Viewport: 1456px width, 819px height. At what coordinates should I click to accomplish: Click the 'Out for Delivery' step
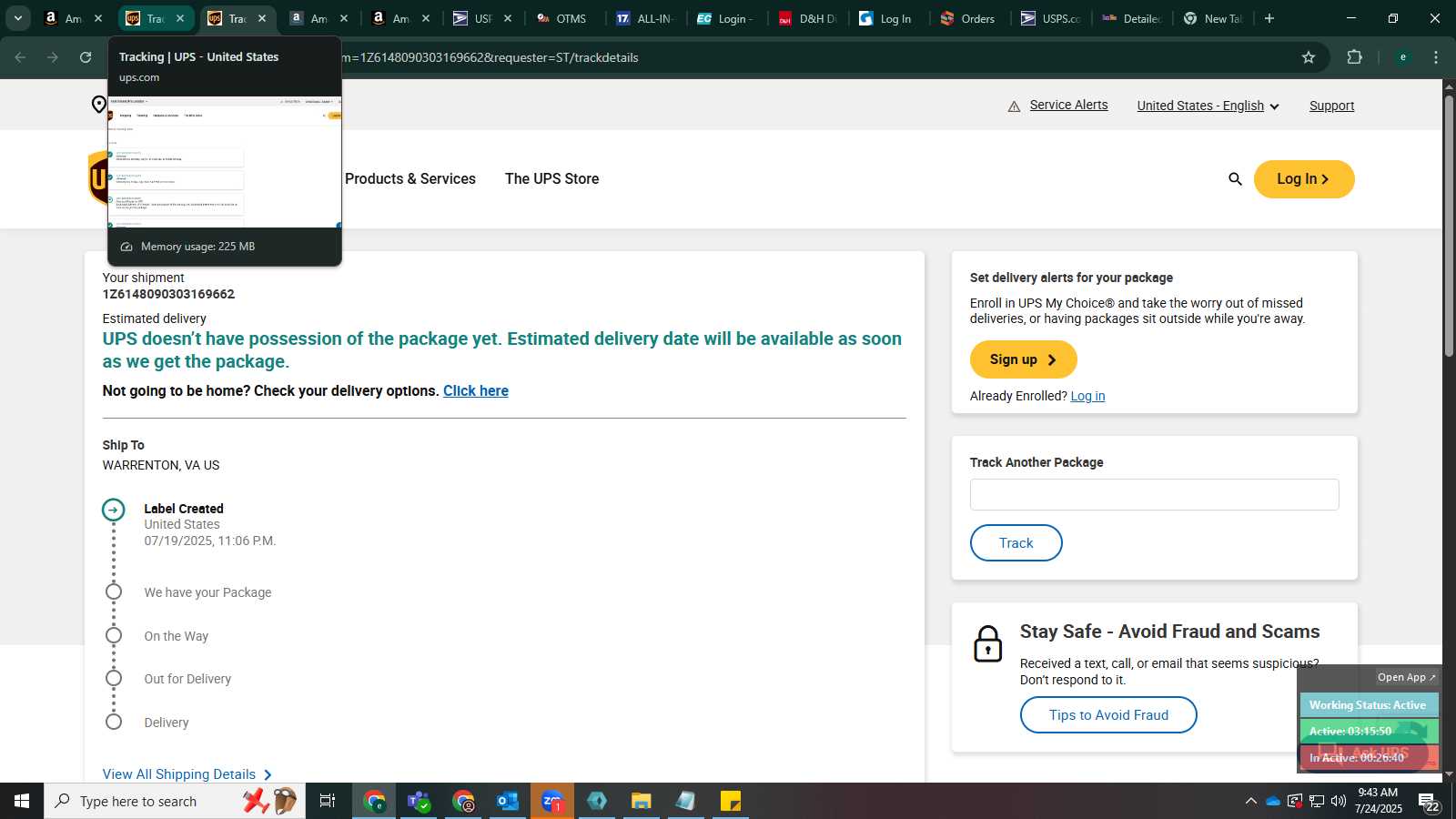tap(187, 679)
